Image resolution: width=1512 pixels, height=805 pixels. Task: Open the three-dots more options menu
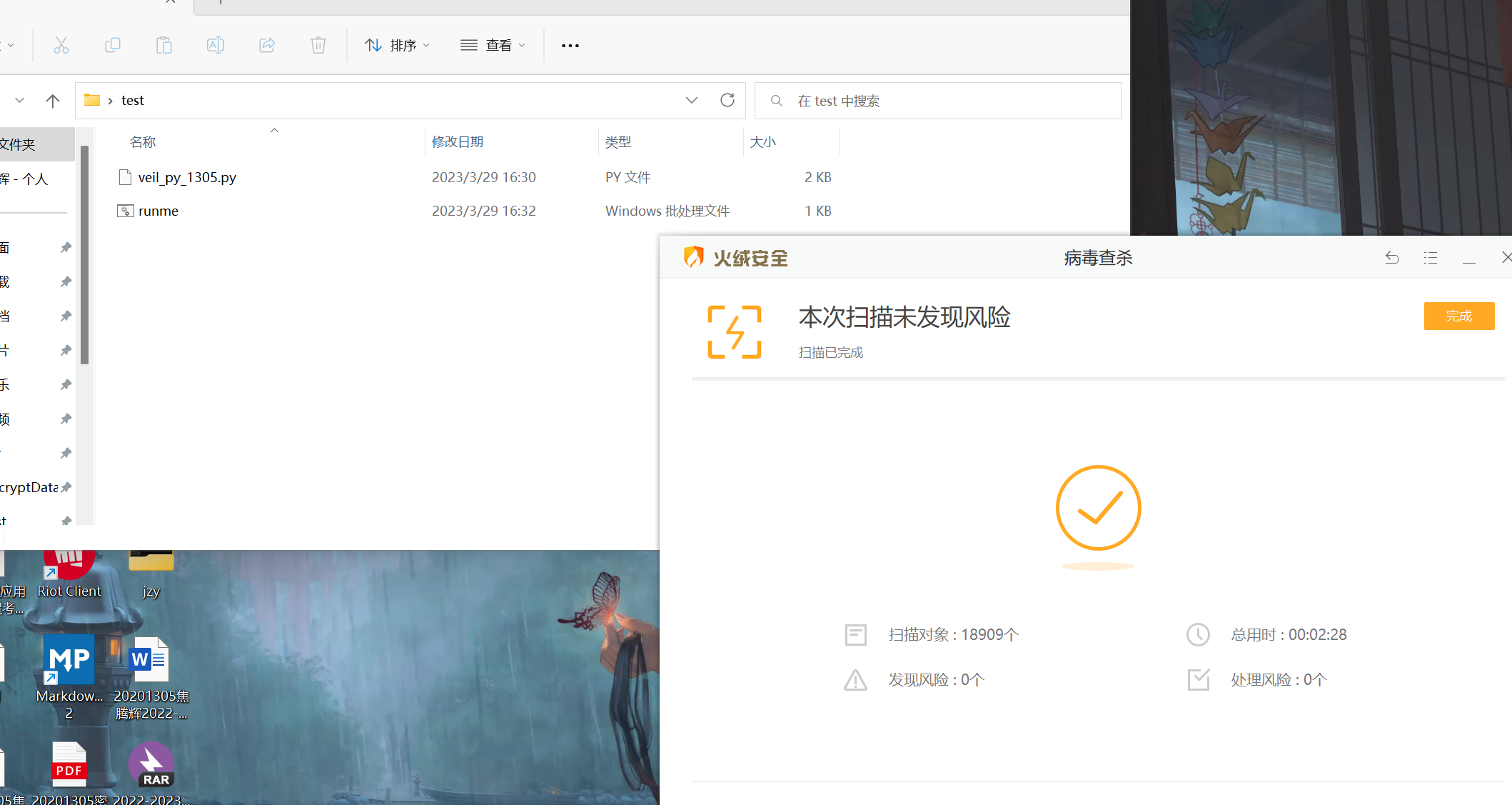pos(570,46)
